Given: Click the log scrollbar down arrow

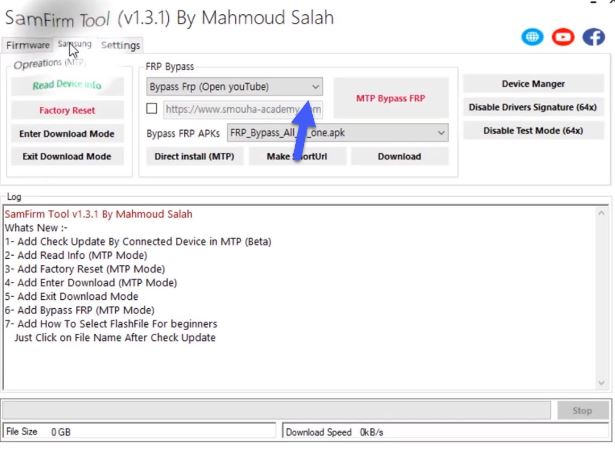Looking at the screenshot, I should 601,383.
